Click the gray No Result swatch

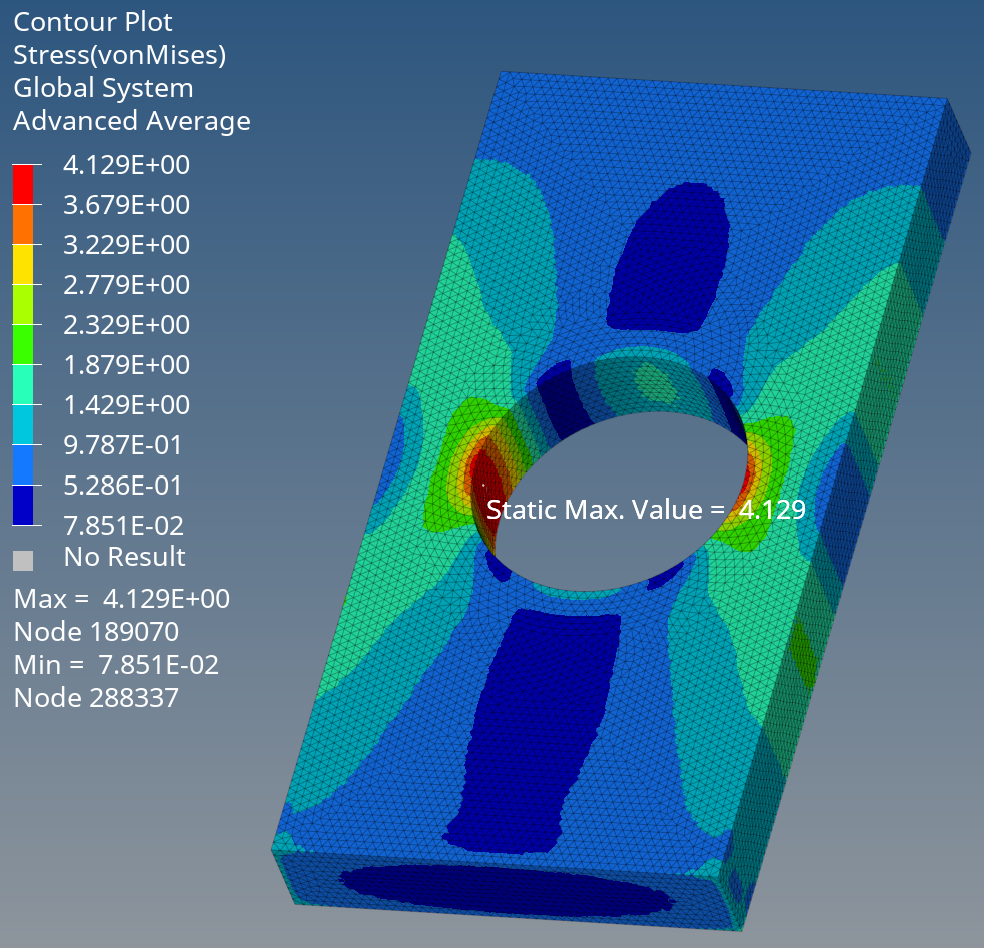(23, 561)
